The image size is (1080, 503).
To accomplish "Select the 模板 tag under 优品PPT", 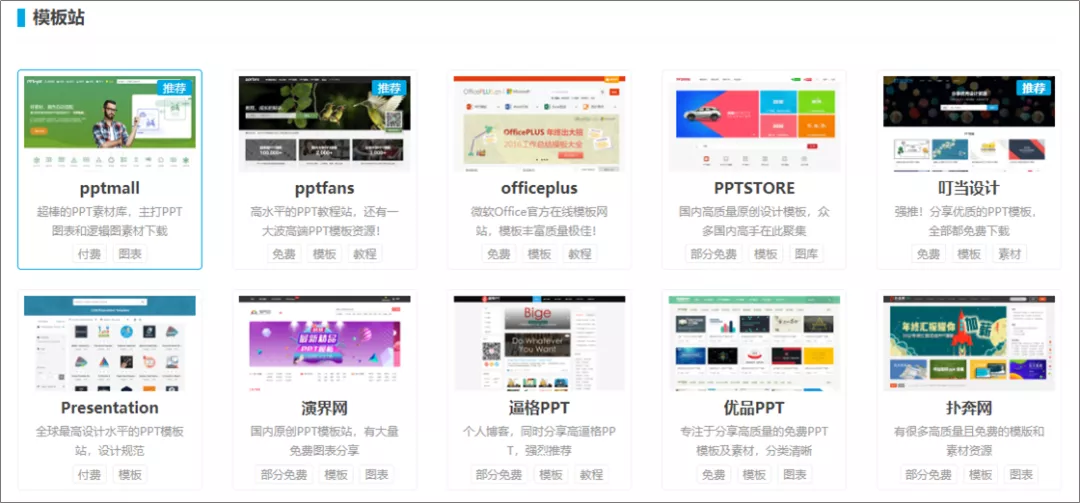I will coord(754,475).
